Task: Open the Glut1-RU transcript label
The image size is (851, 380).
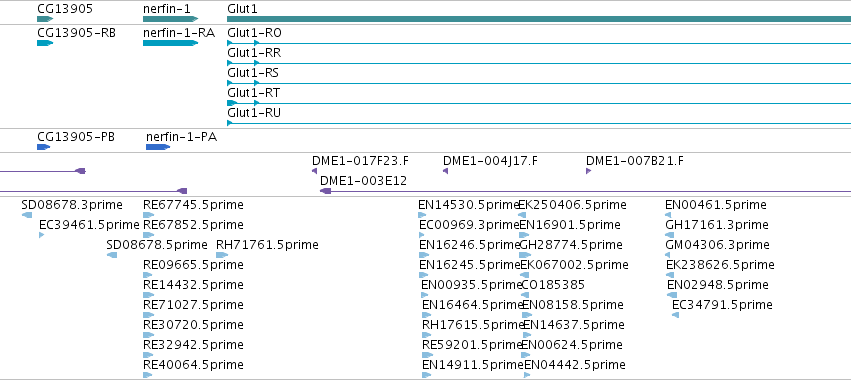Action: tap(254, 113)
